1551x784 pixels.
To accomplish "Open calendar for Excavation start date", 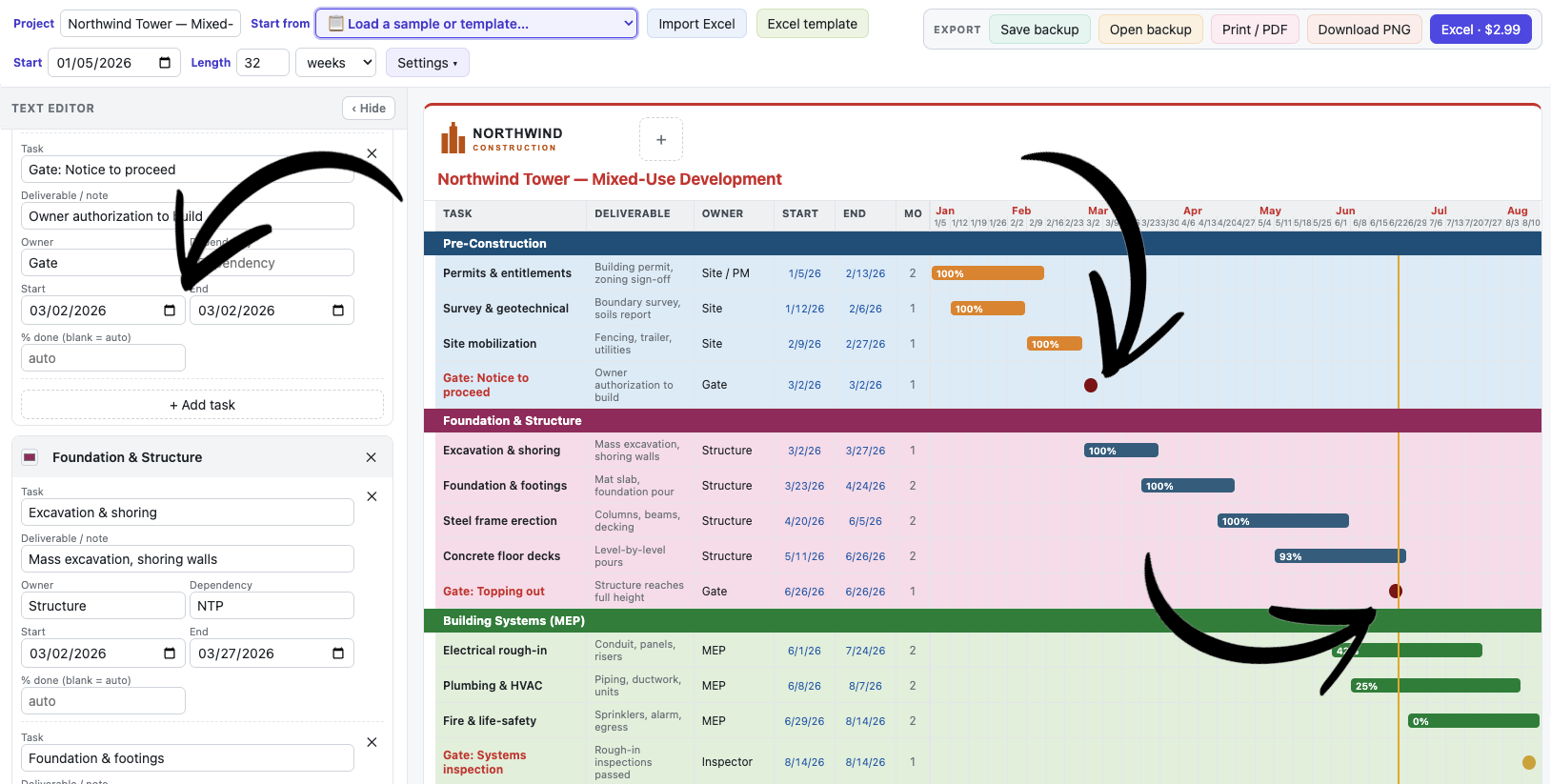I will [x=170, y=653].
